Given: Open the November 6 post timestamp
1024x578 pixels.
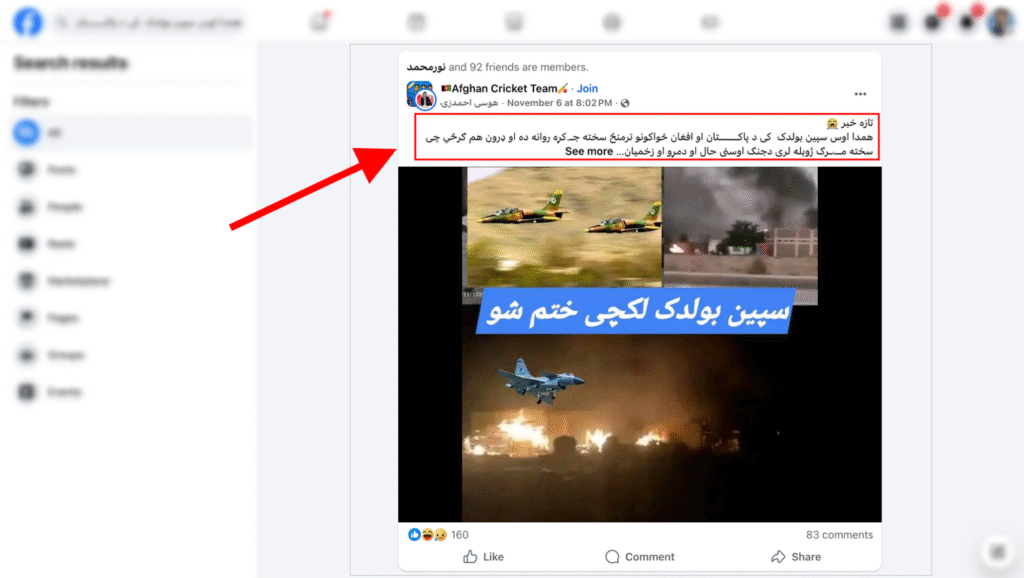Looking at the screenshot, I should point(559,103).
